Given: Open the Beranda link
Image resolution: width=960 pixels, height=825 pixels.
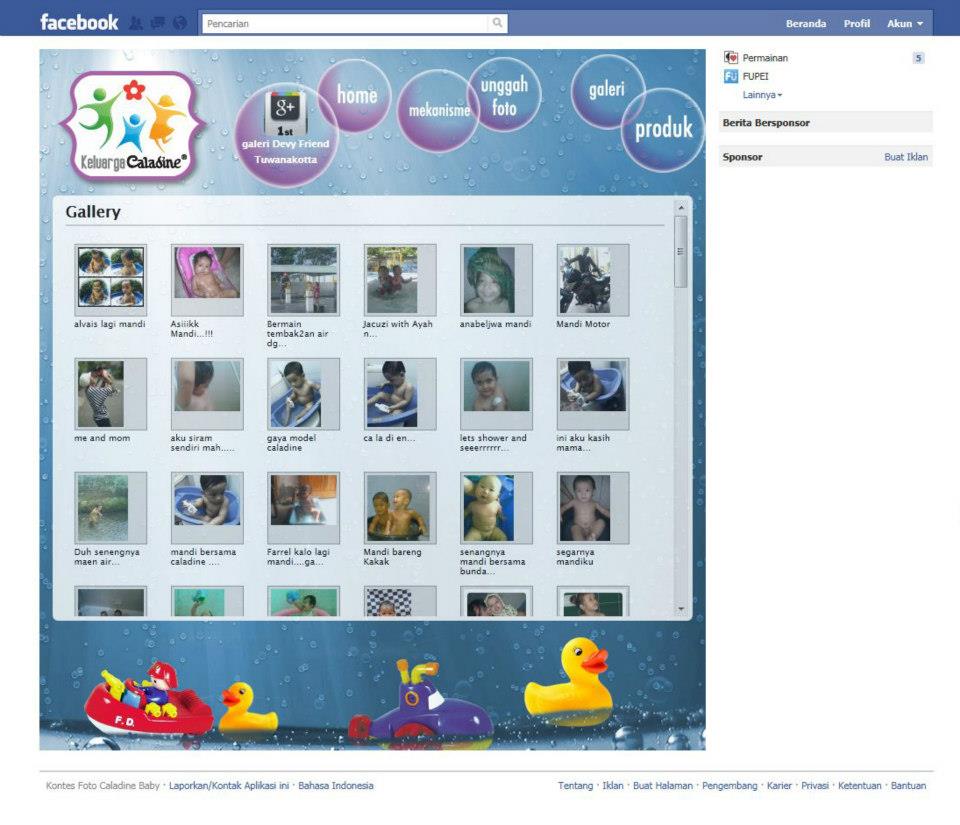Looking at the screenshot, I should (806, 23).
